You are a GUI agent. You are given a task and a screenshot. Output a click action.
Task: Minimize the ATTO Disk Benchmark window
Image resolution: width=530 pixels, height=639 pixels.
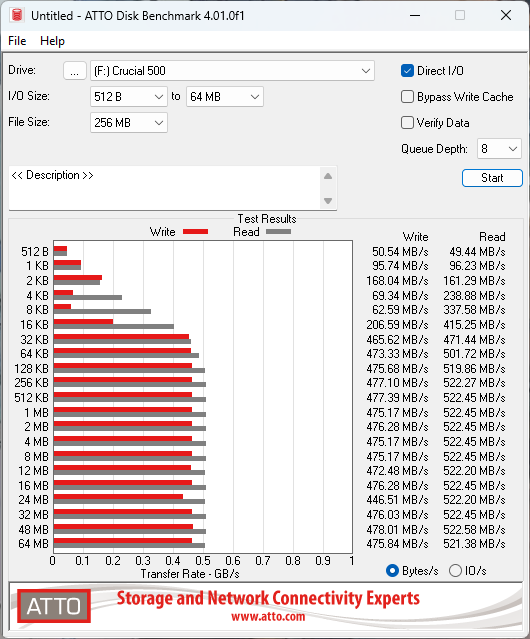pyautogui.click(x=415, y=15)
